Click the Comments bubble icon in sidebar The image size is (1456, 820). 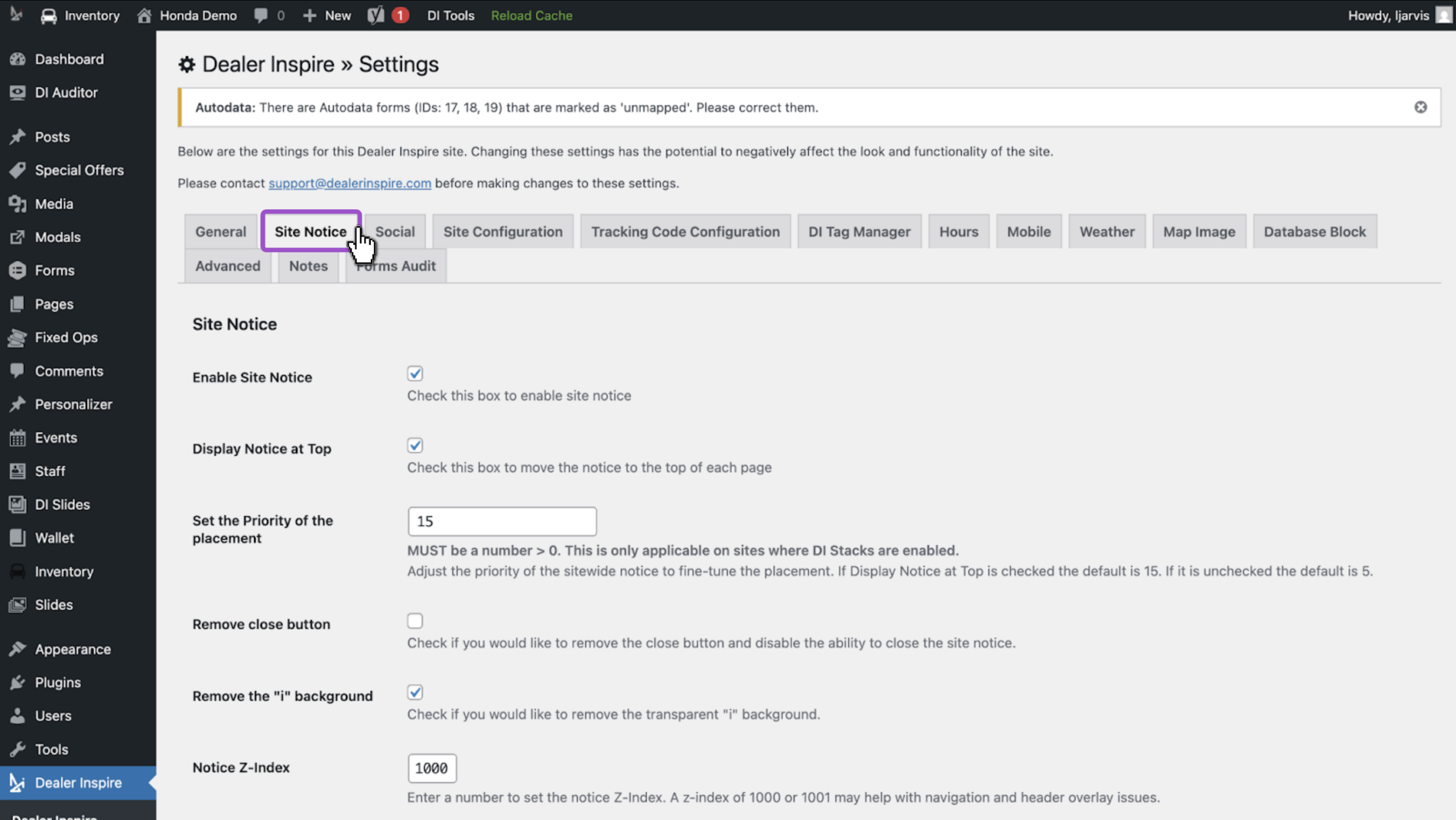(x=18, y=370)
